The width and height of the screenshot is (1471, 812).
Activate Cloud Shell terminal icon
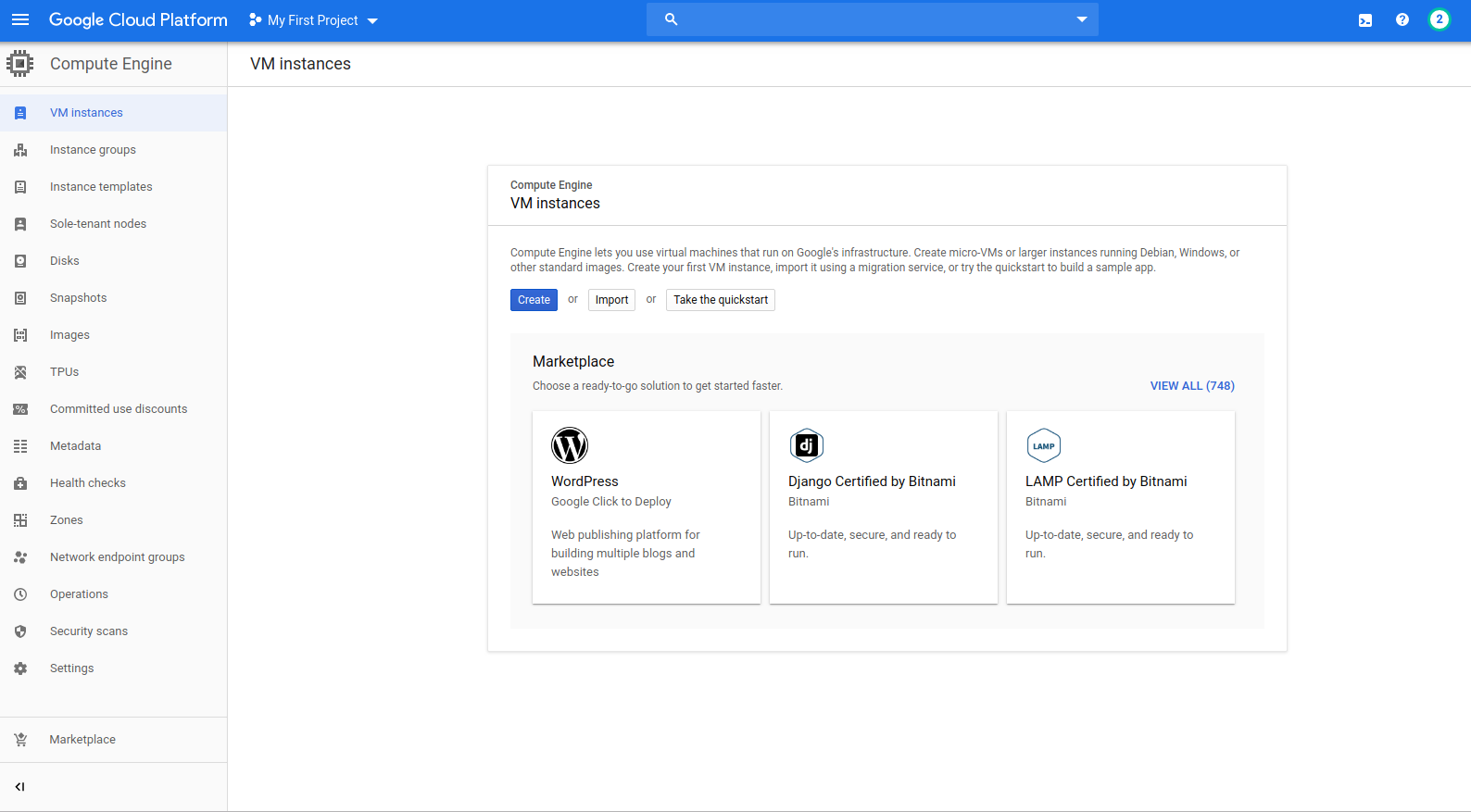point(1365,20)
